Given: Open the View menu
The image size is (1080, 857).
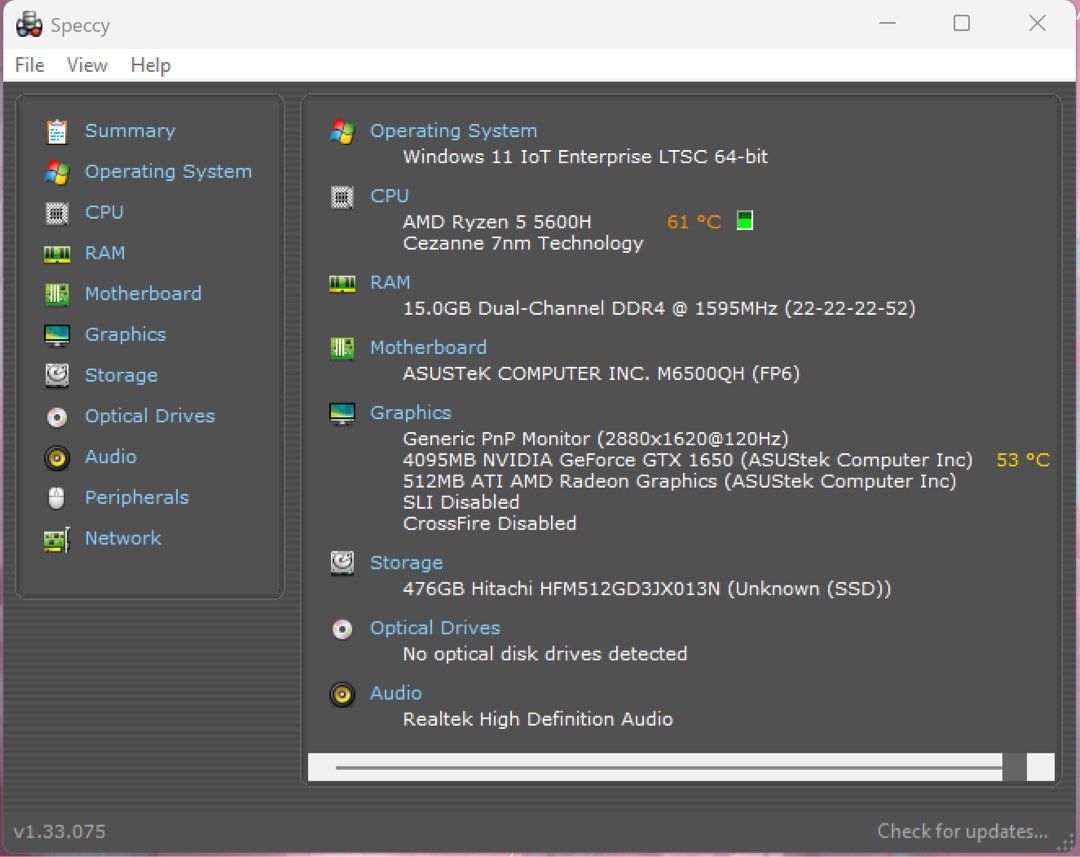Looking at the screenshot, I should coord(87,65).
